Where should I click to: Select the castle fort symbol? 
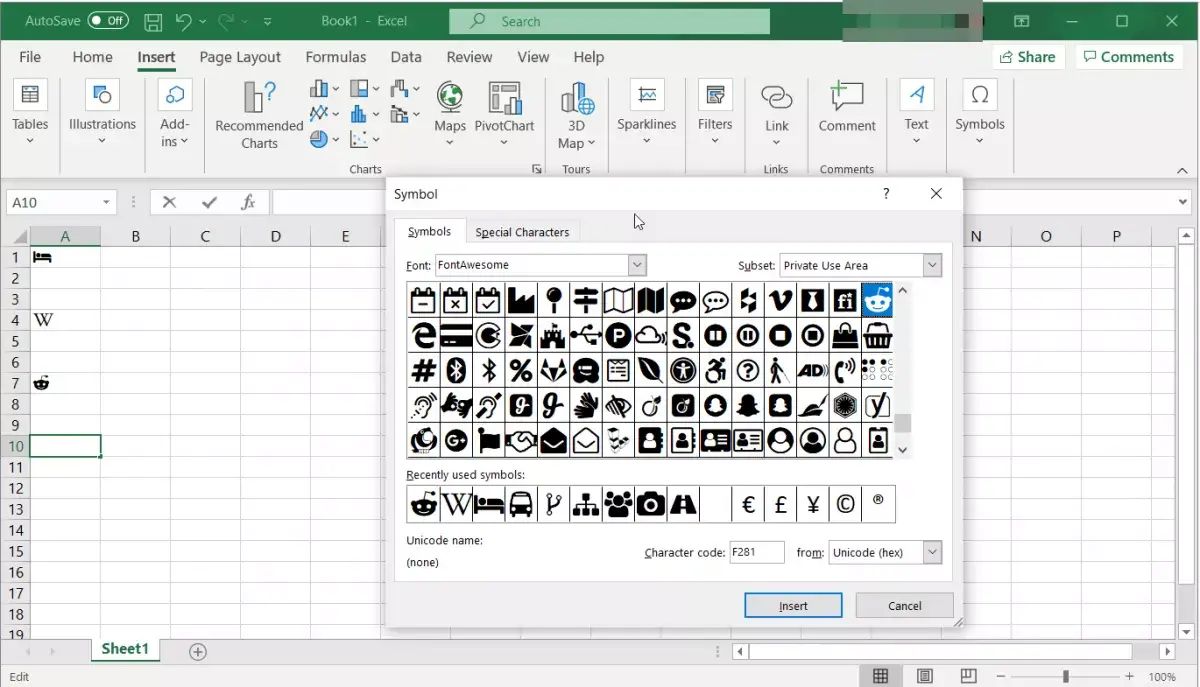553,335
